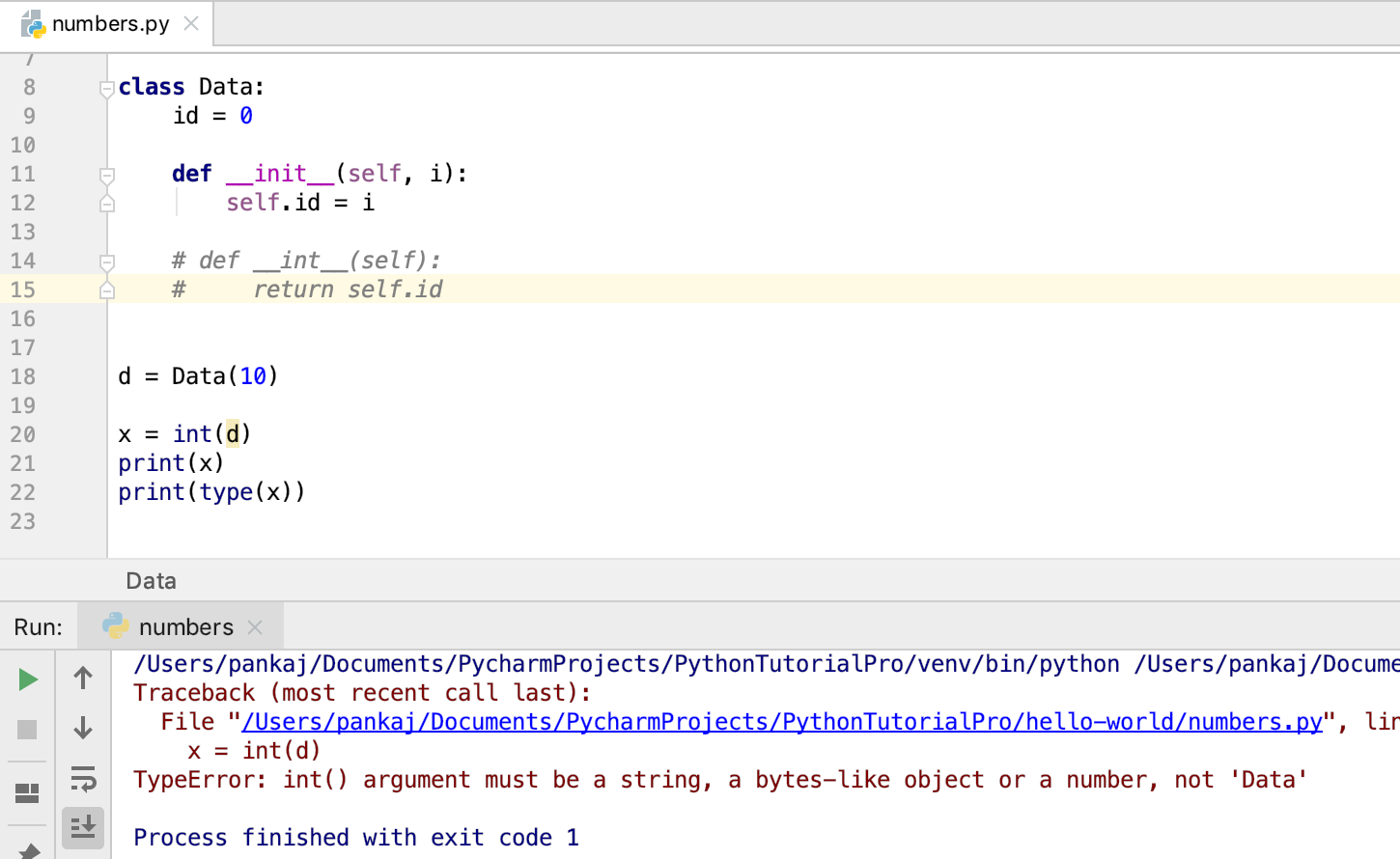Click the Python icon on the numbers run tab

click(x=116, y=626)
